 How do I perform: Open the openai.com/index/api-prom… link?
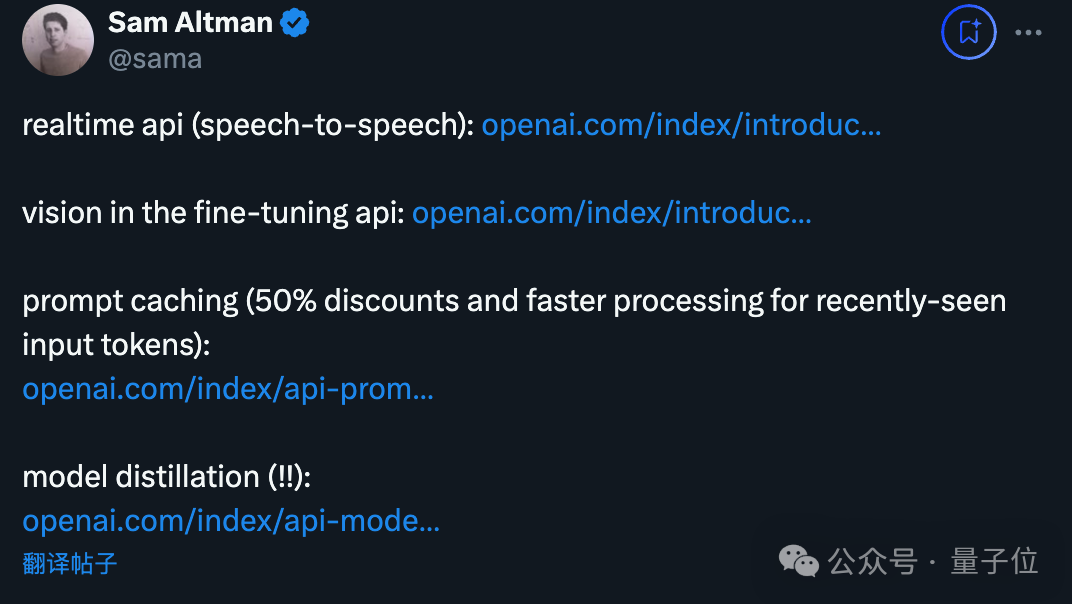click(x=228, y=389)
